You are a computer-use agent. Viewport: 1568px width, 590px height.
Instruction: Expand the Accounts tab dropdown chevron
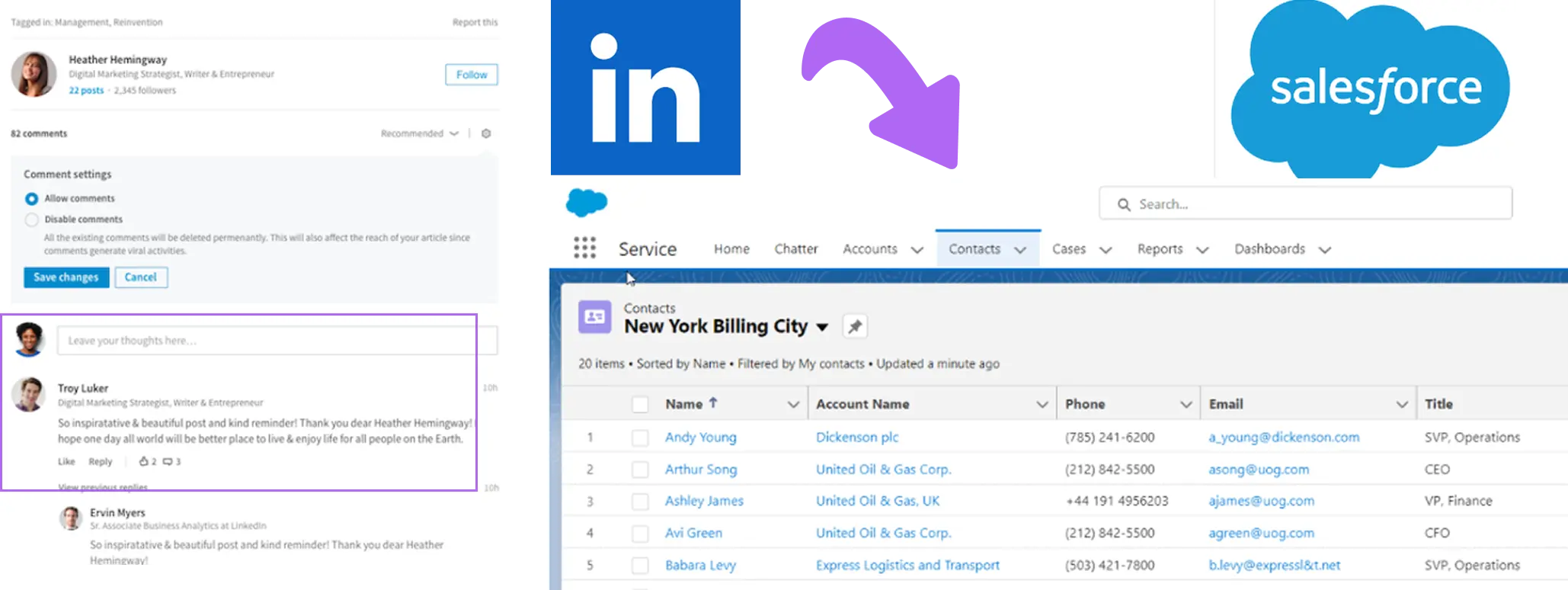pyautogui.click(x=917, y=250)
